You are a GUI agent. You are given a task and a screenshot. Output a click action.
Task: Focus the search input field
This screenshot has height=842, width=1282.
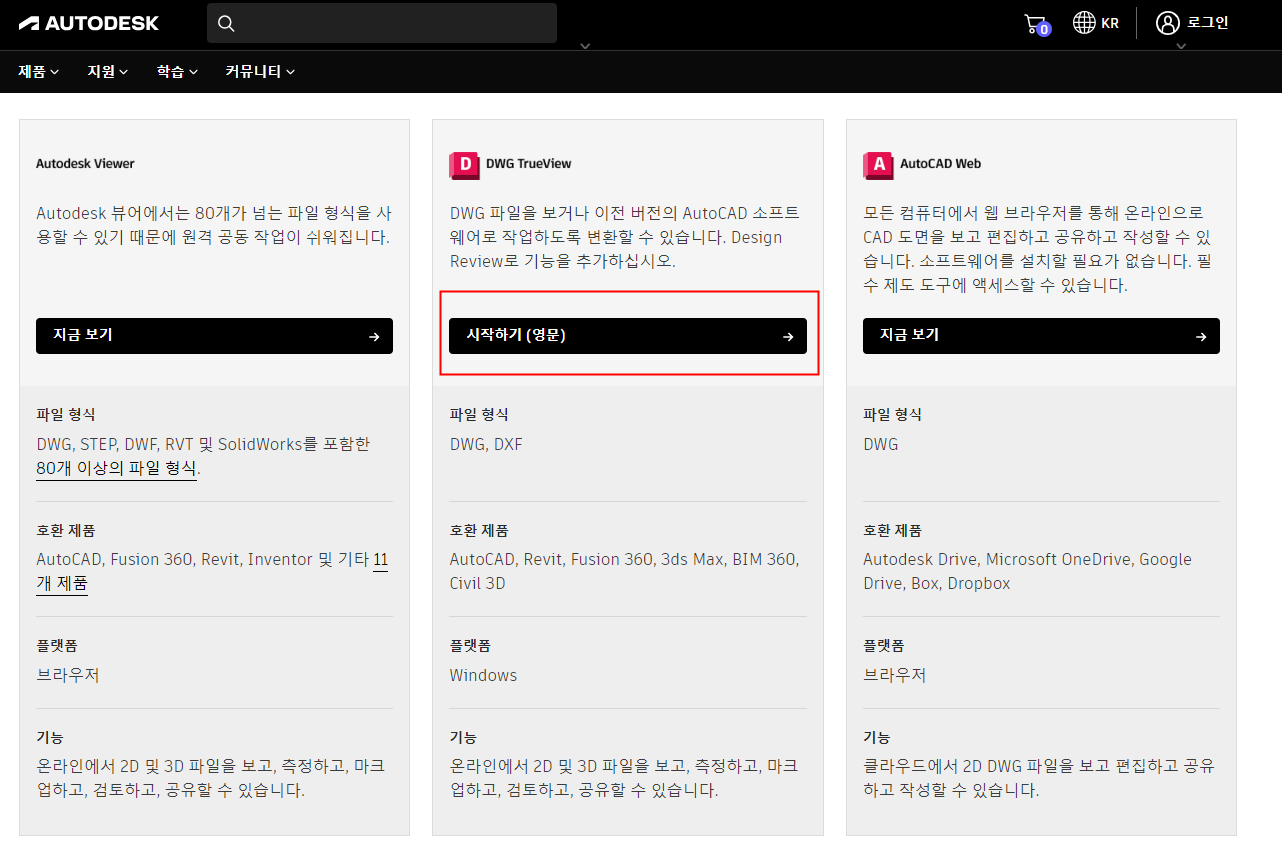(382, 23)
